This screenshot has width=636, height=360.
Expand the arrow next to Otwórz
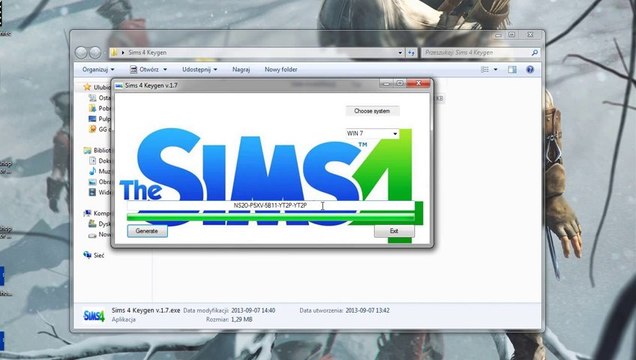165,70
